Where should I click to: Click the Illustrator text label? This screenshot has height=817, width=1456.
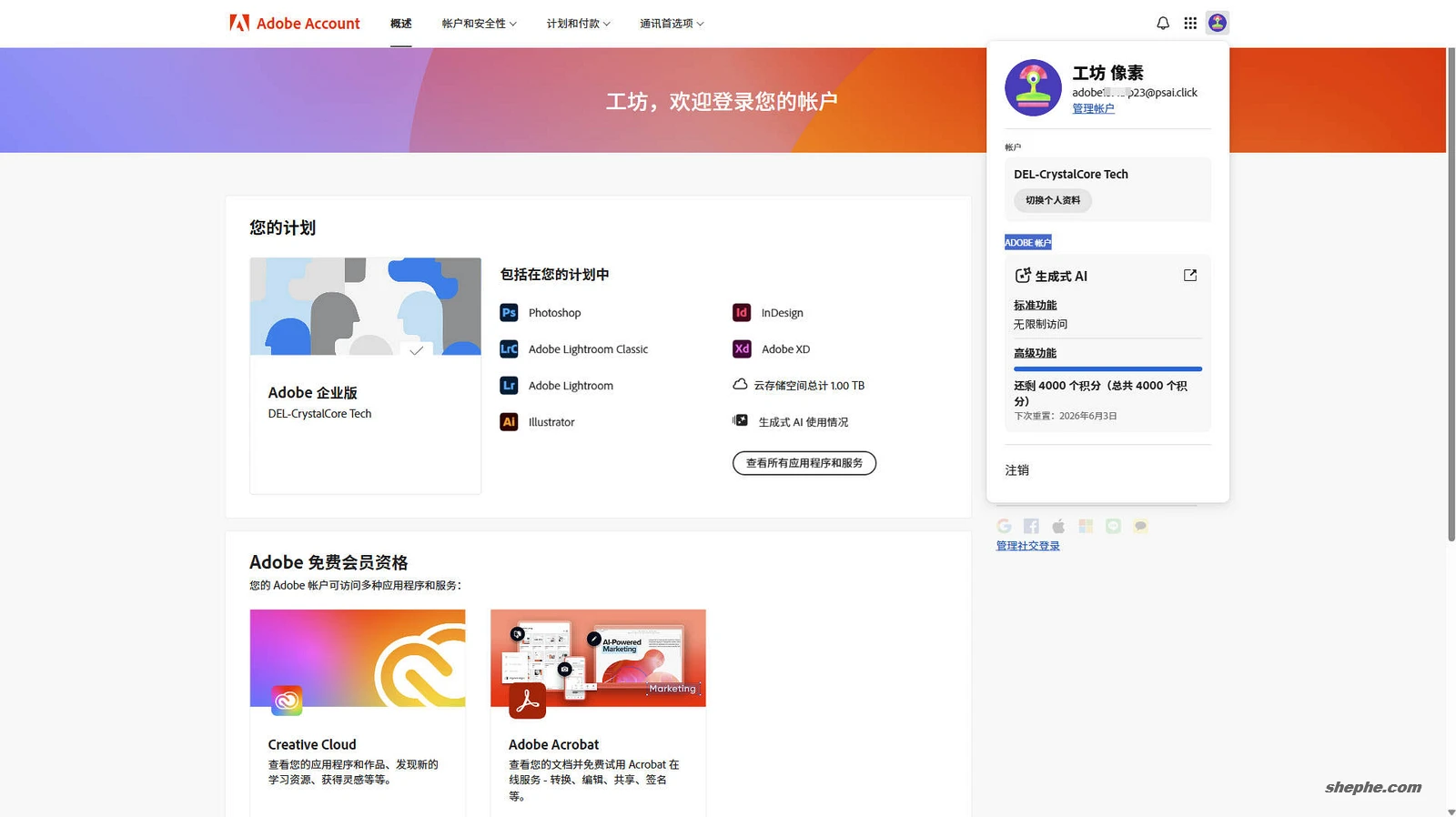551,422
